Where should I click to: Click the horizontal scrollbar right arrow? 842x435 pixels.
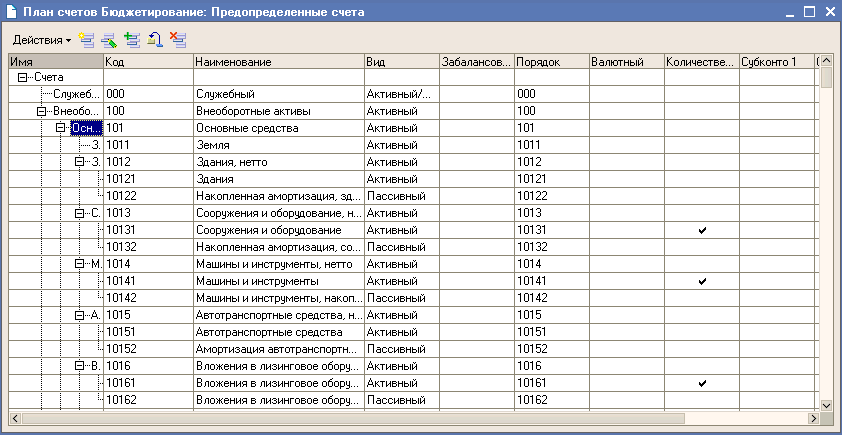814,418
